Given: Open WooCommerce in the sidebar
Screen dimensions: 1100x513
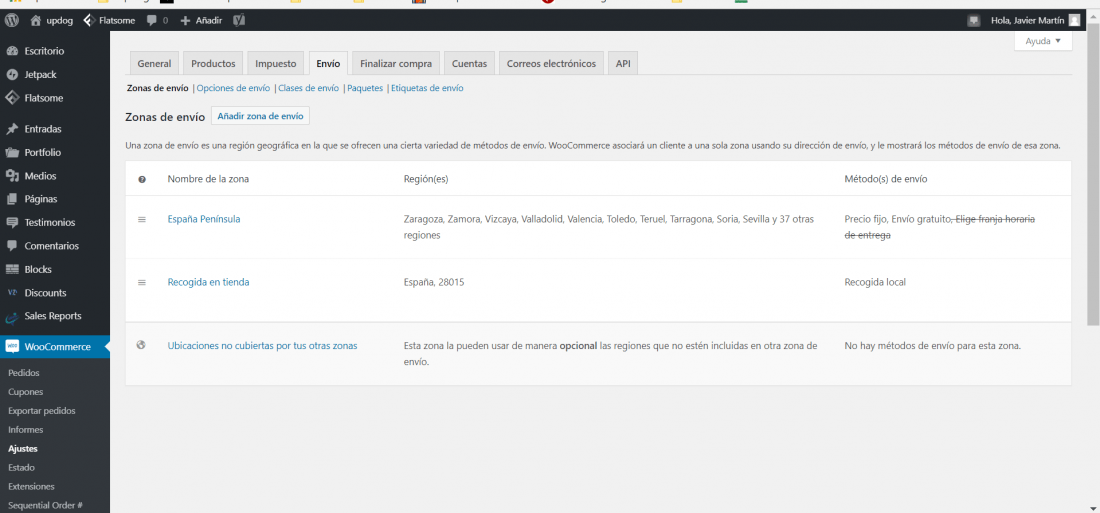Looking at the screenshot, I should pos(55,347).
